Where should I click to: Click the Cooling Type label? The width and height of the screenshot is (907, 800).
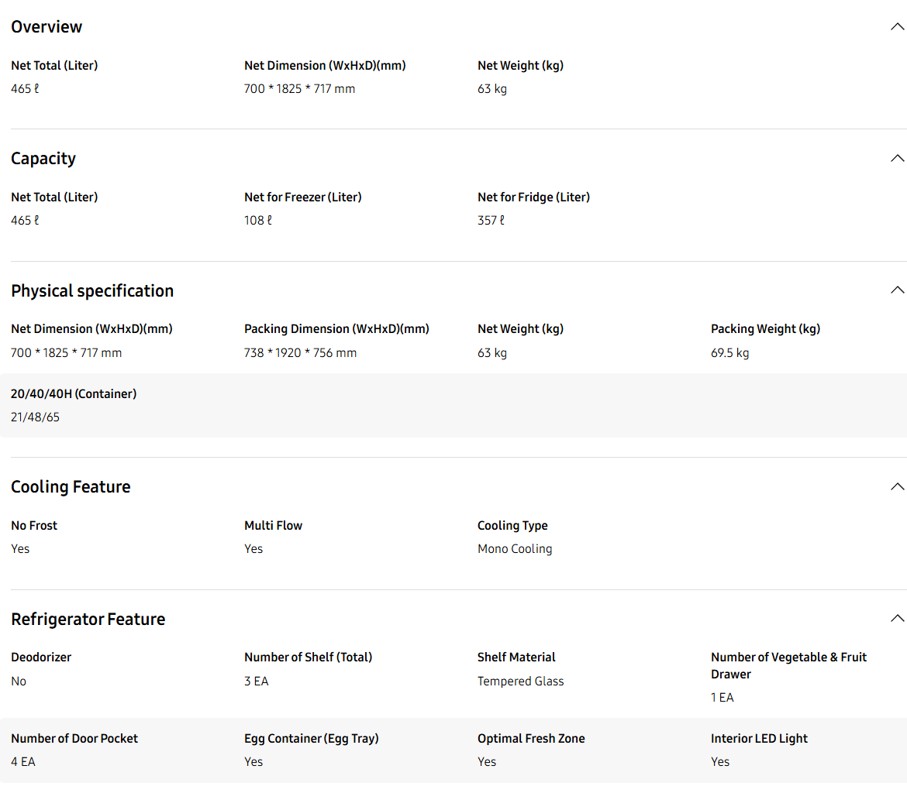512,526
